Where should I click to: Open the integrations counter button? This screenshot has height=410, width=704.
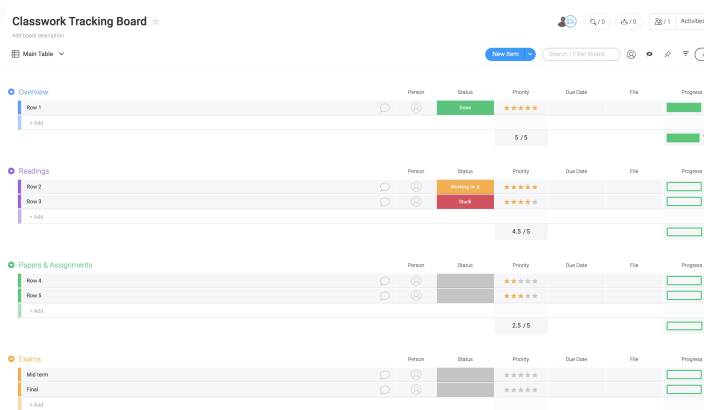point(597,22)
